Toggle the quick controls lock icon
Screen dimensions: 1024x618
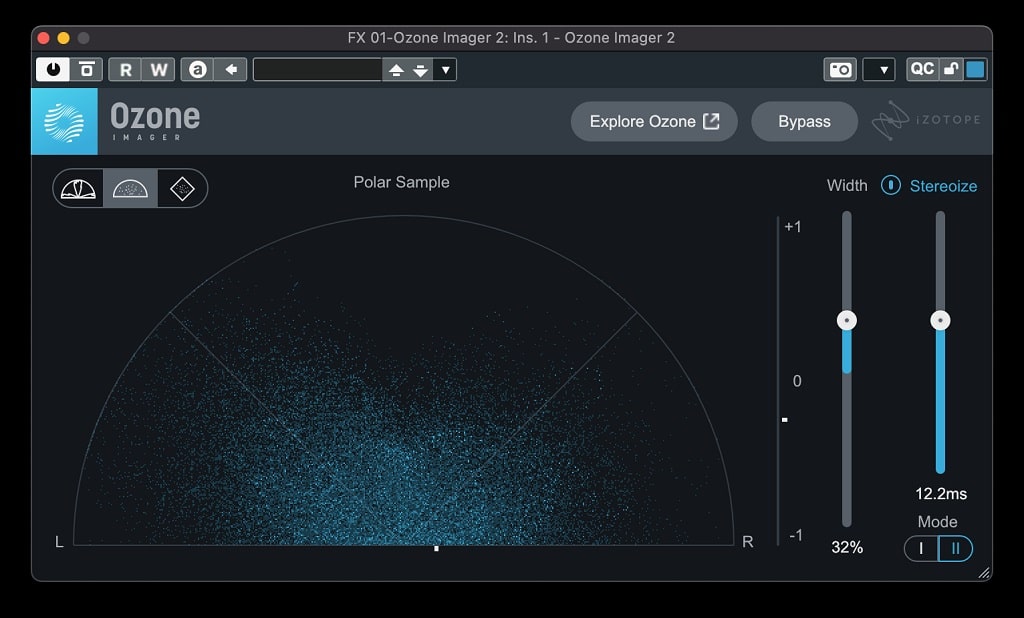952,69
